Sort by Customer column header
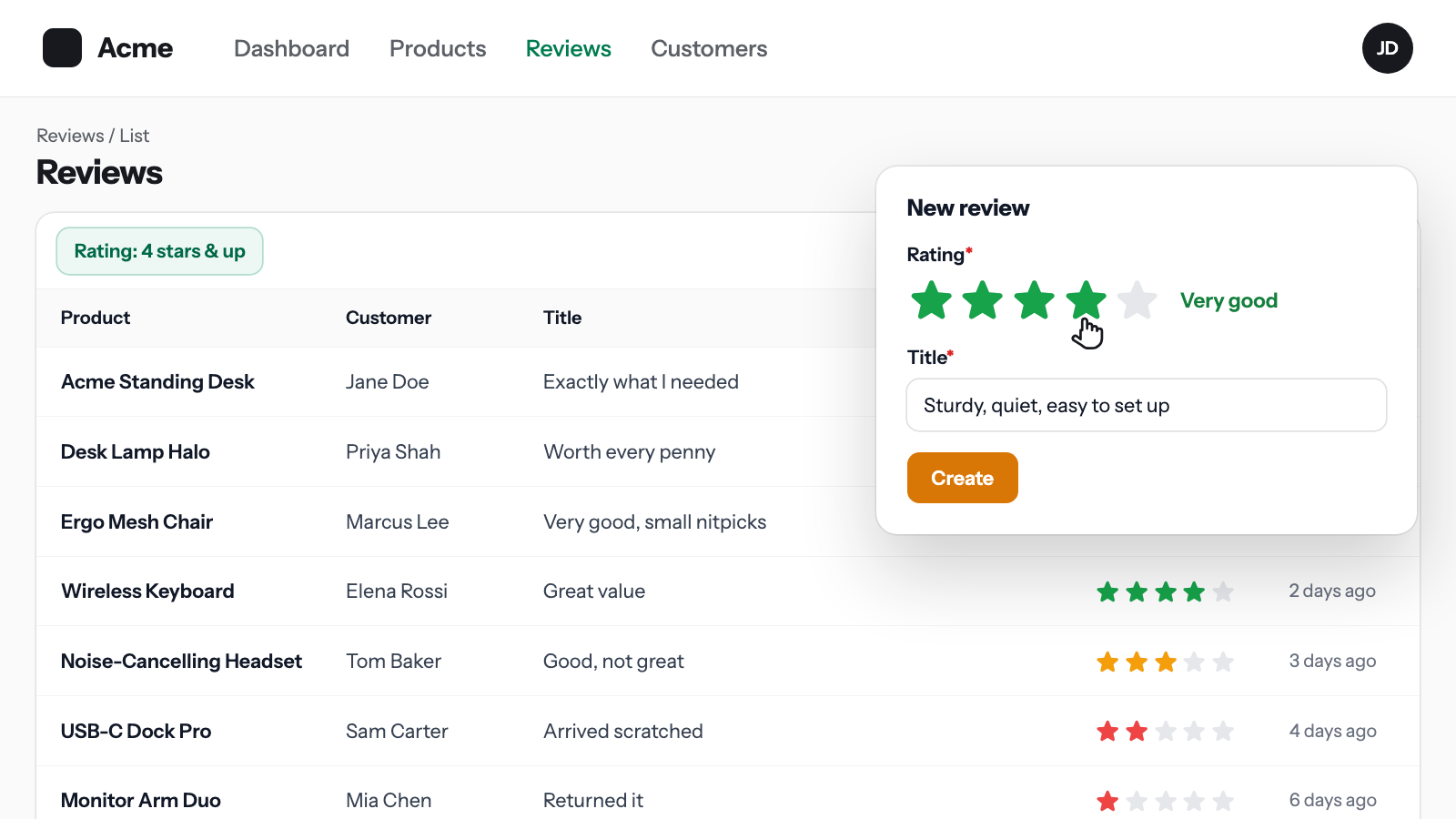The width and height of the screenshot is (1456, 819). tap(389, 318)
